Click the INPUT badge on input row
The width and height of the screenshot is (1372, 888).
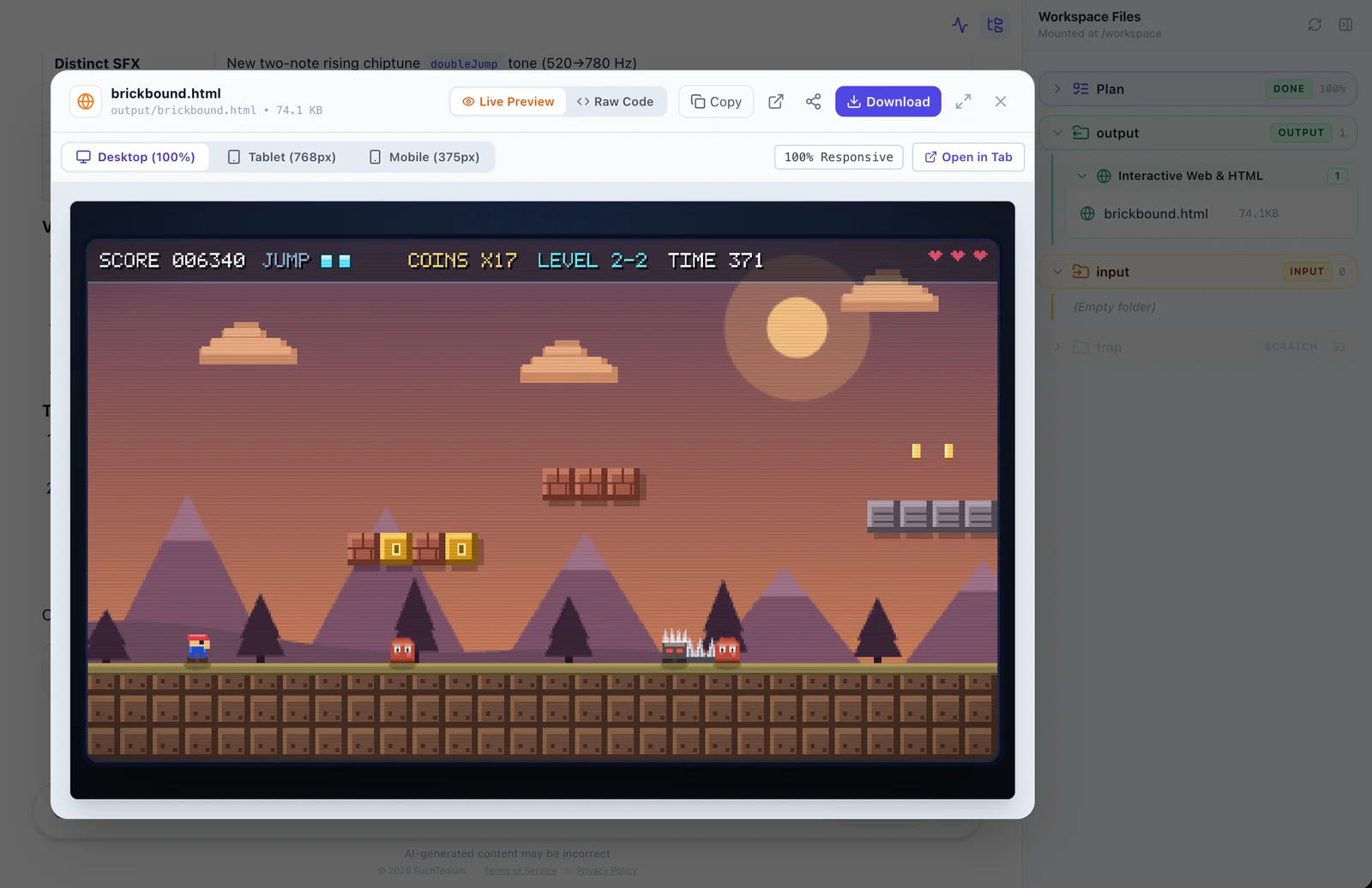tap(1307, 272)
